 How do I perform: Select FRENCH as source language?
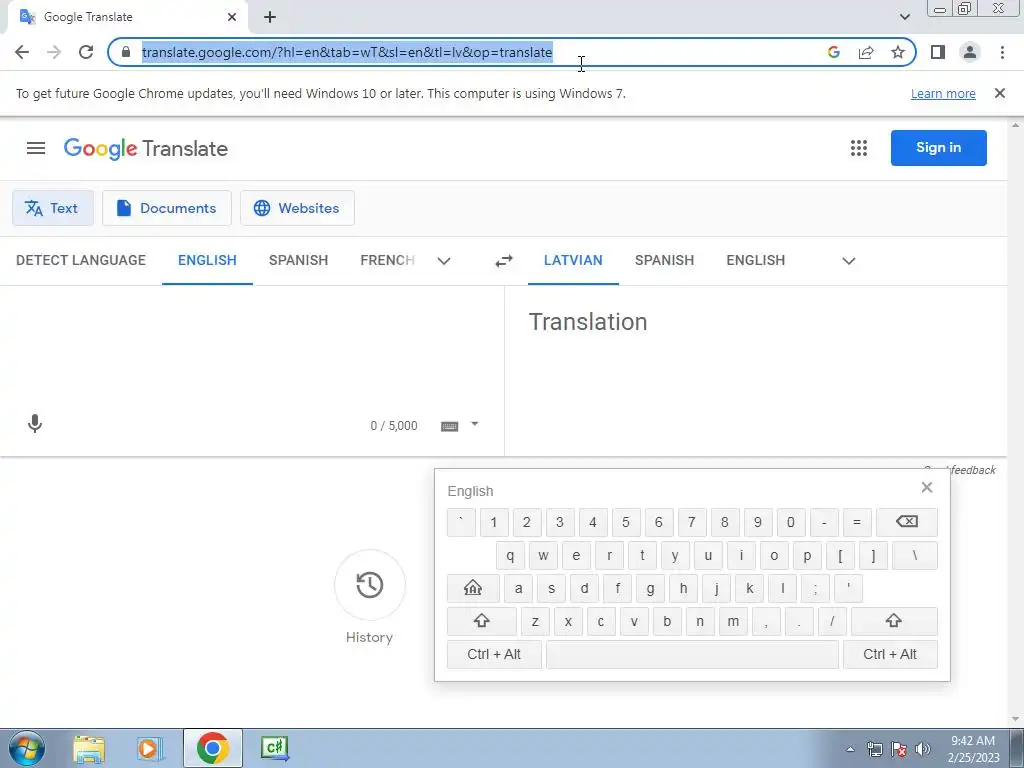pyautogui.click(x=387, y=260)
